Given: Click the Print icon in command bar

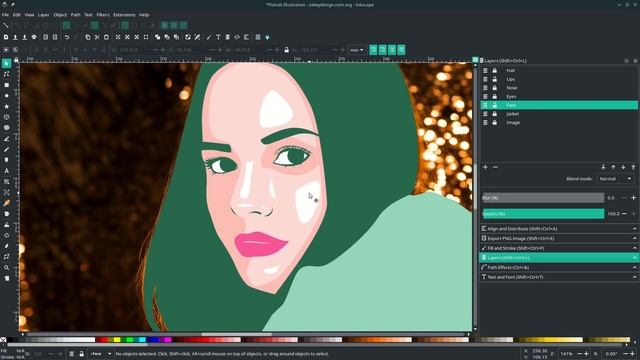Looking at the screenshot, I should 34,37.
